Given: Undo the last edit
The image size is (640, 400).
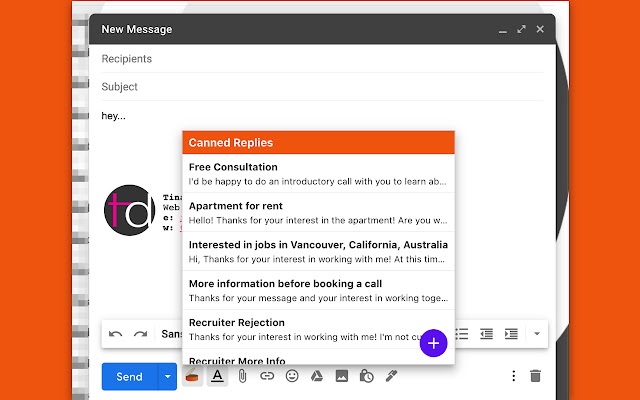Looking at the screenshot, I should (116, 333).
